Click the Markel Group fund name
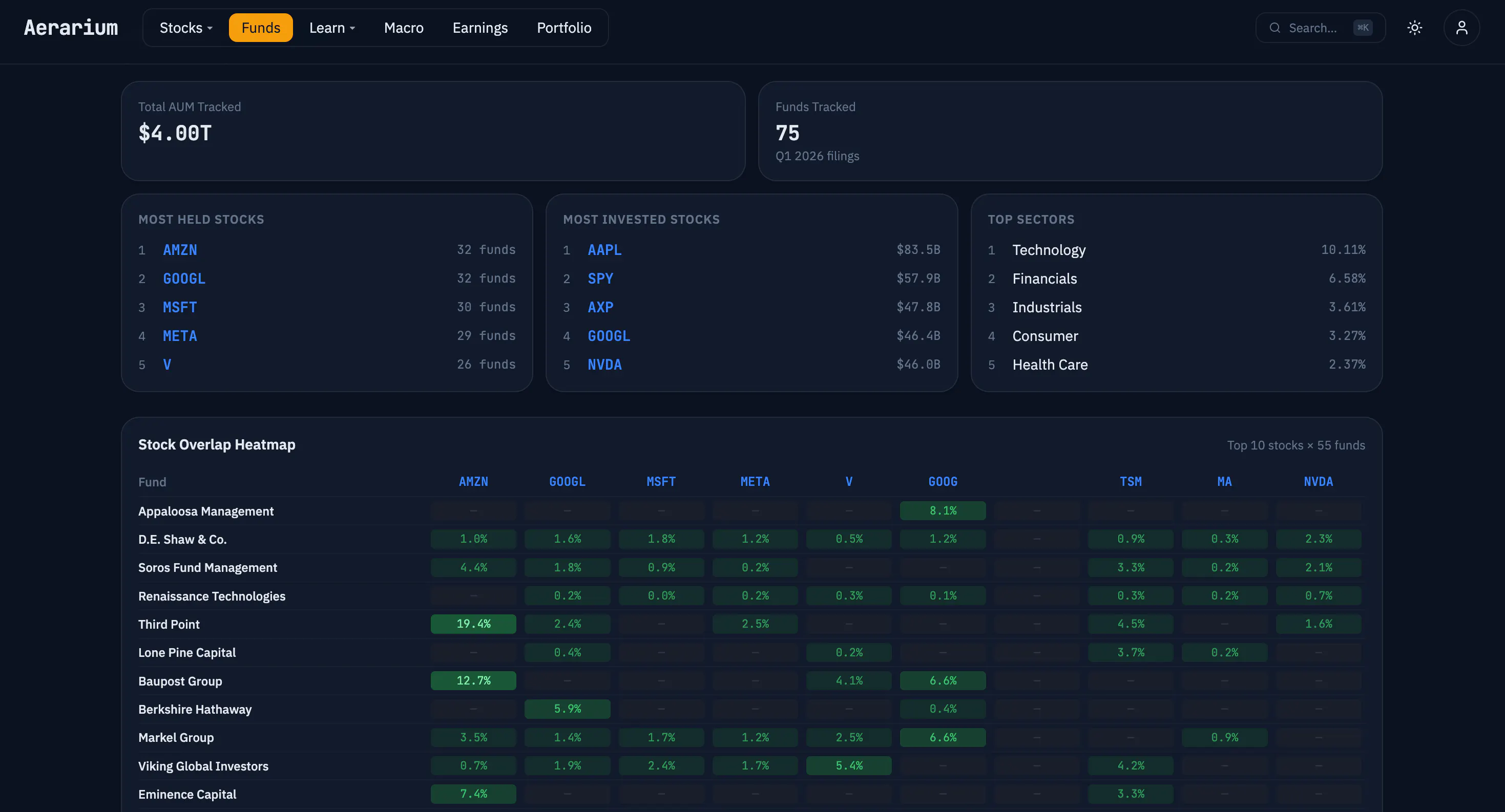 (176, 737)
